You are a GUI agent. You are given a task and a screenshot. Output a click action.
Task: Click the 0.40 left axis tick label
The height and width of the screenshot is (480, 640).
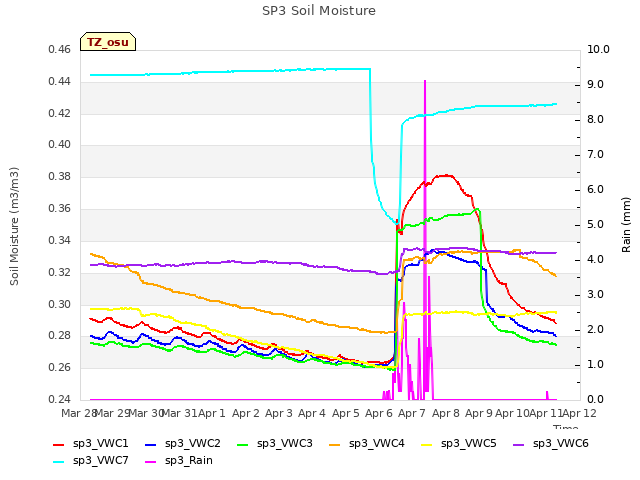[60, 145]
